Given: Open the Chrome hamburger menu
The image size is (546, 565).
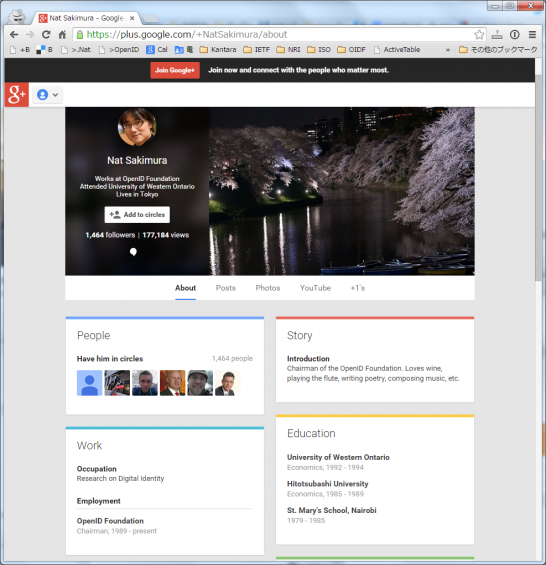Looking at the screenshot, I should click(x=532, y=35).
